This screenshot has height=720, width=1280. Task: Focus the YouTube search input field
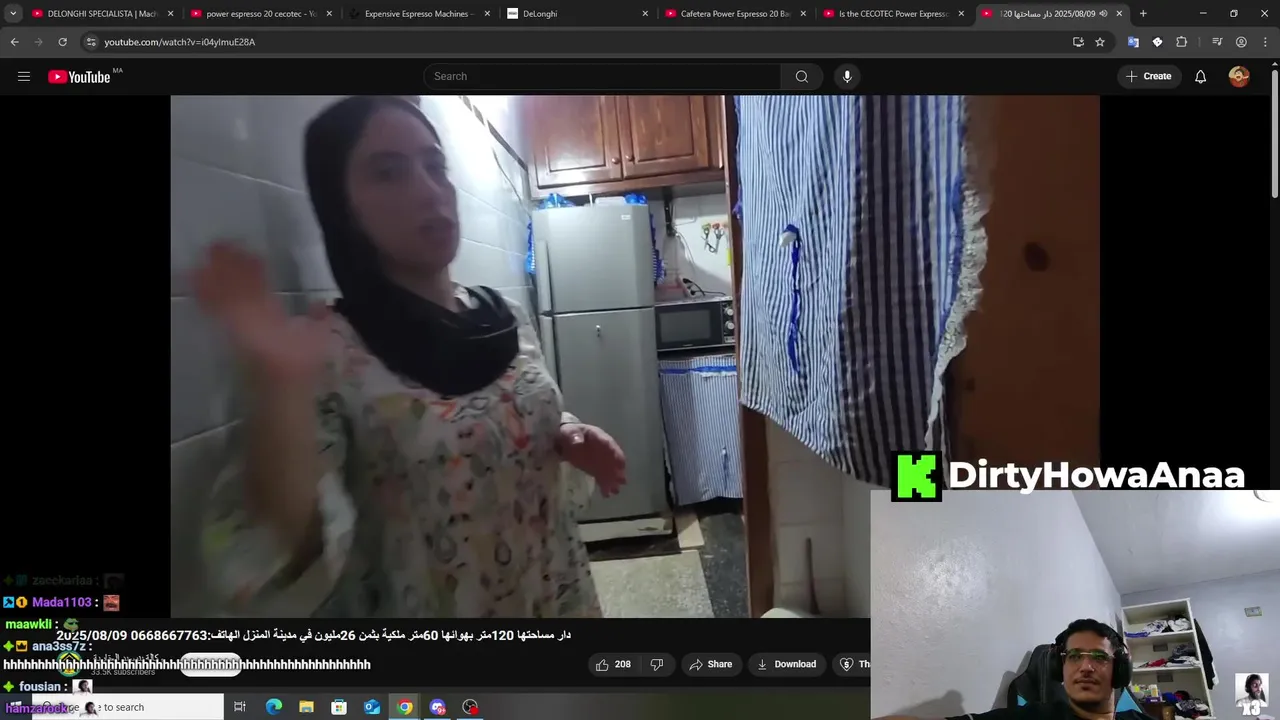pyautogui.click(x=603, y=77)
